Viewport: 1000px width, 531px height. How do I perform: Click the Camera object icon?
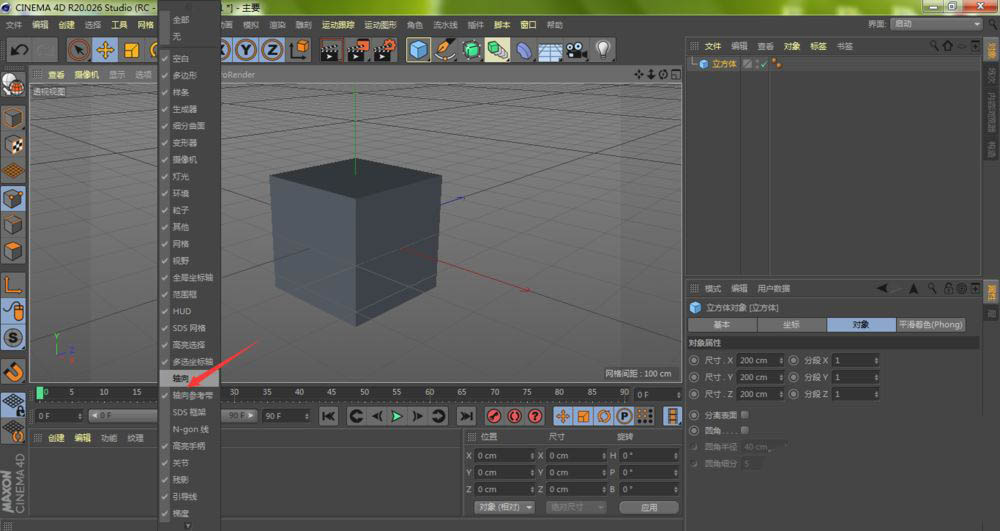(x=577, y=50)
